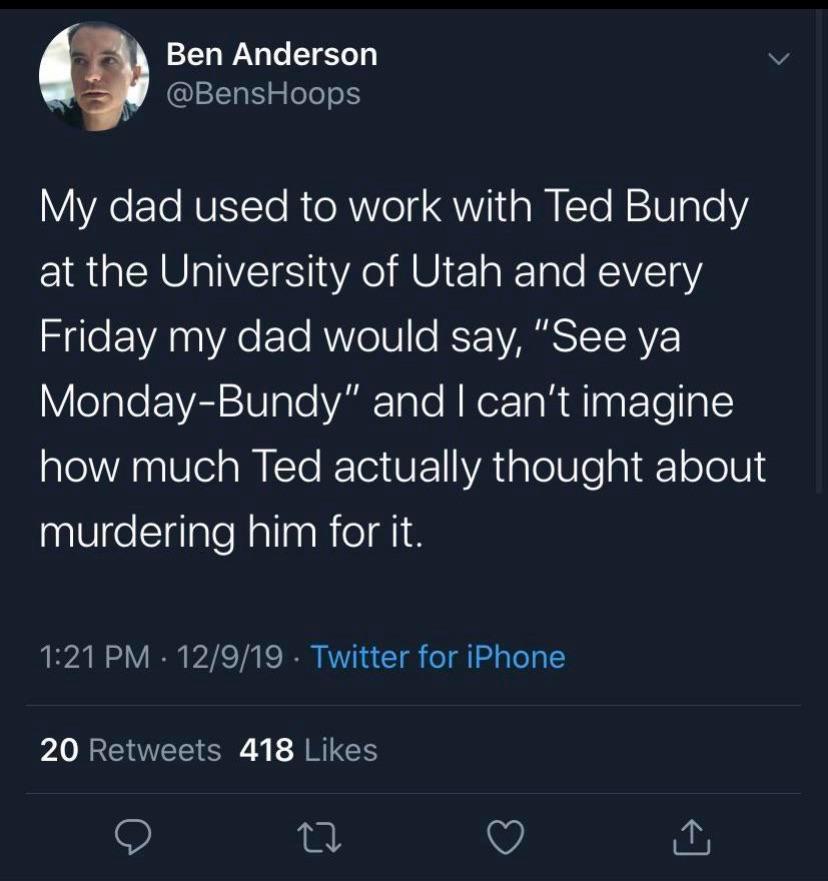Image resolution: width=828 pixels, height=881 pixels.
Task: Open the @BensHoops handle
Action: click(x=263, y=94)
